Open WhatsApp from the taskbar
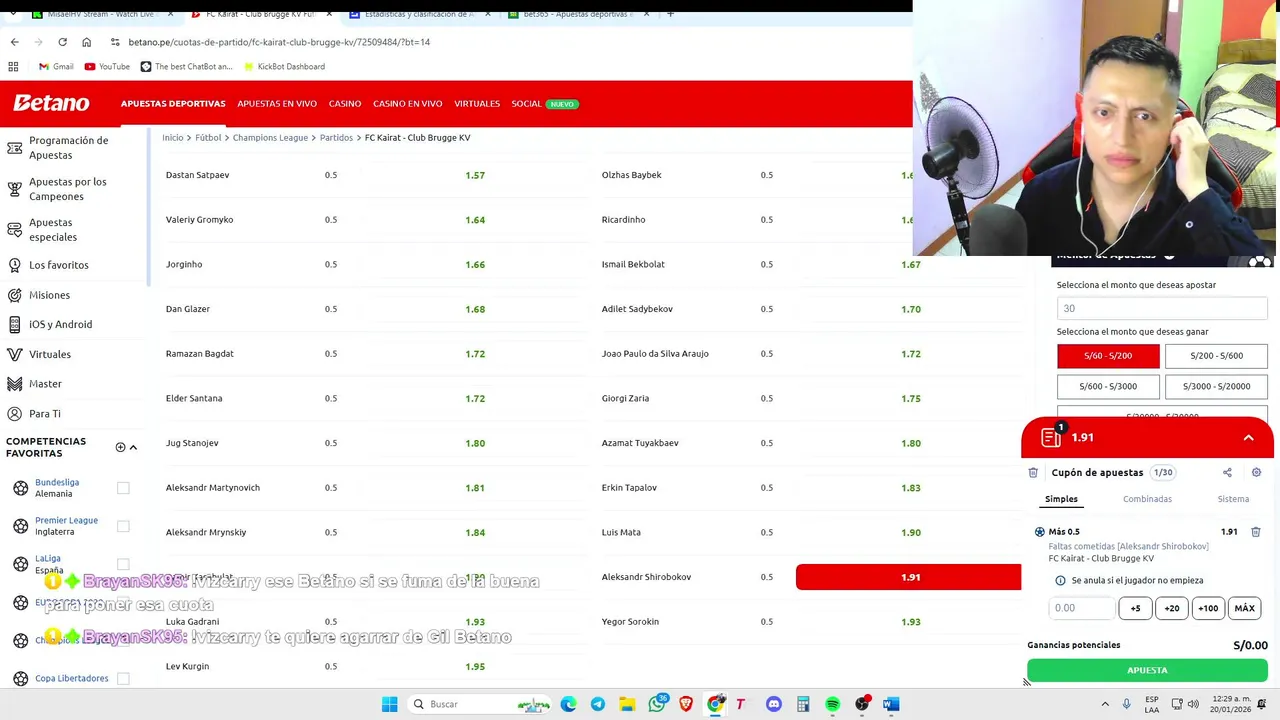Image resolution: width=1280 pixels, height=720 pixels. coord(657,704)
